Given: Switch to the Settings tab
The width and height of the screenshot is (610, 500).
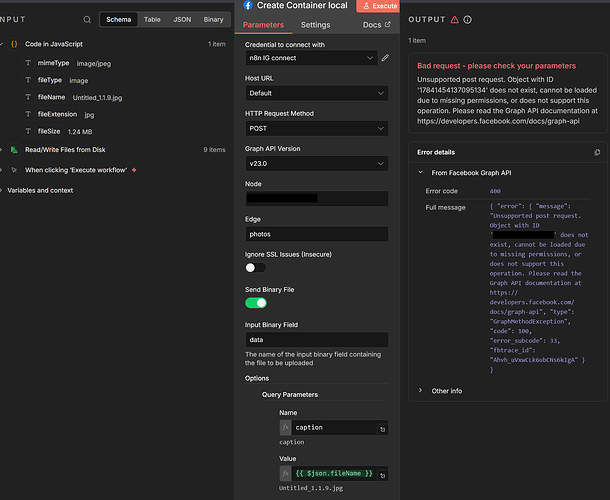Looking at the screenshot, I should tap(315, 25).
